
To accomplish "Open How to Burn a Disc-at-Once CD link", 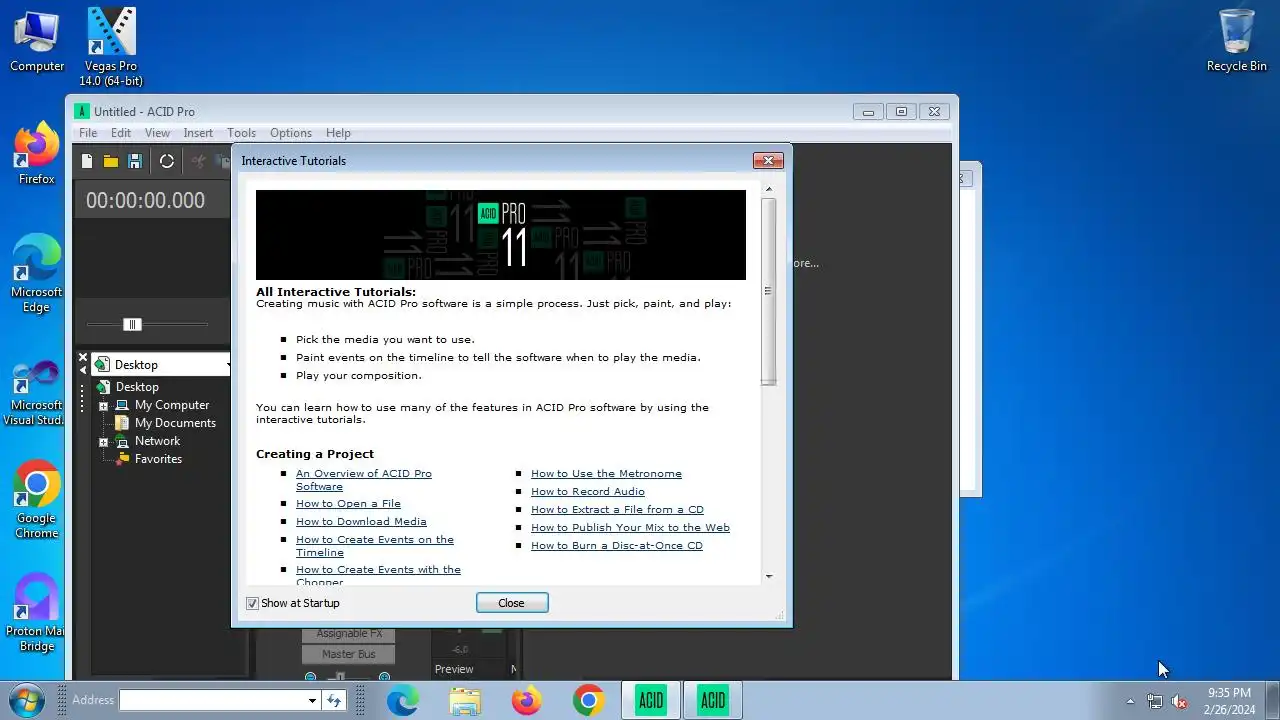I will point(617,546).
